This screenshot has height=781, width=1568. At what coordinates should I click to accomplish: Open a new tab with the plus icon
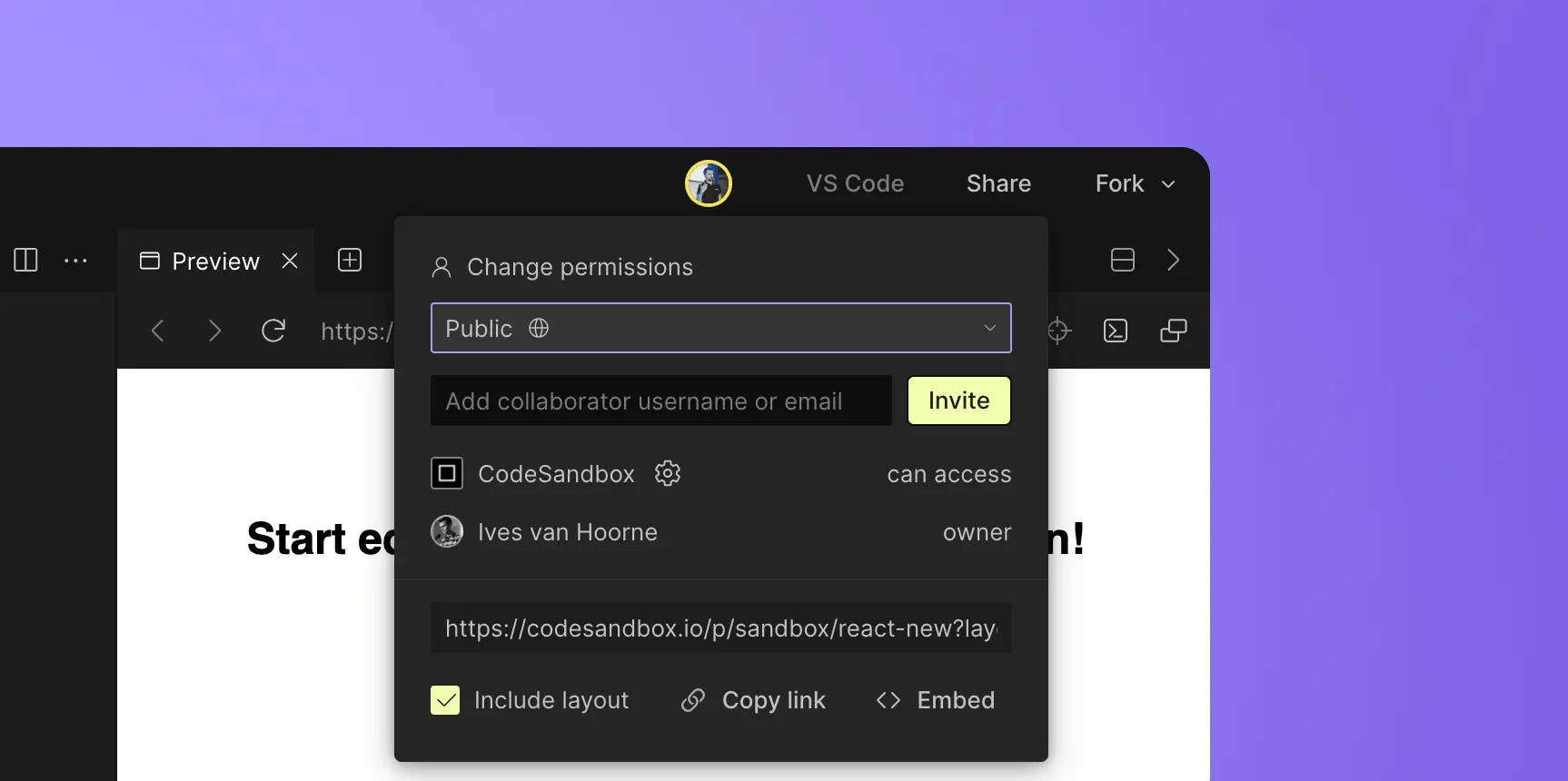pos(349,260)
